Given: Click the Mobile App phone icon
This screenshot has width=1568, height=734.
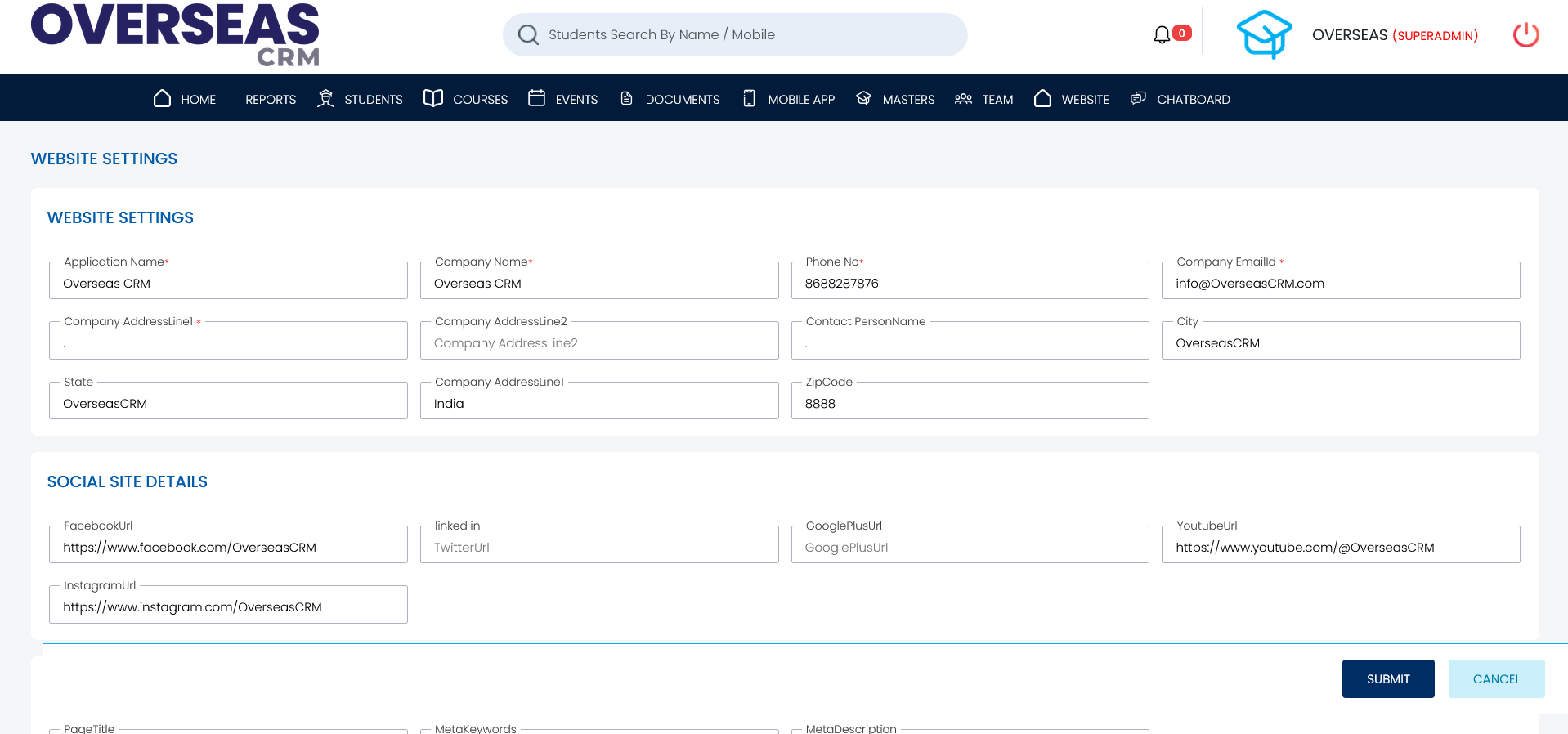Looking at the screenshot, I should click(749, 99).
